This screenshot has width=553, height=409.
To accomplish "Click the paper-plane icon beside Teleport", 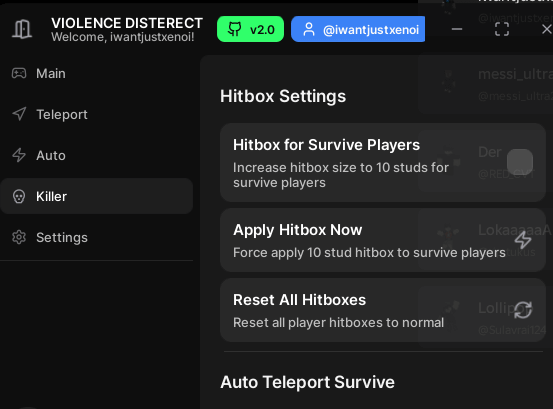I will (x=19, y=114).
